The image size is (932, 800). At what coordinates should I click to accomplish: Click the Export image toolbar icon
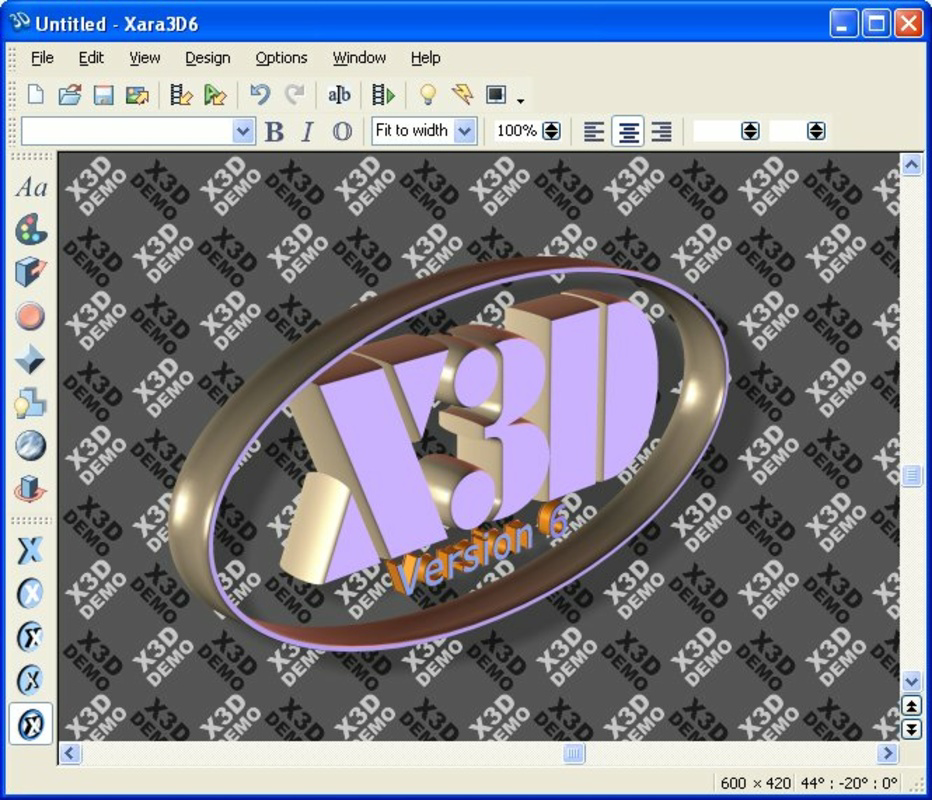tap(137, 95)
